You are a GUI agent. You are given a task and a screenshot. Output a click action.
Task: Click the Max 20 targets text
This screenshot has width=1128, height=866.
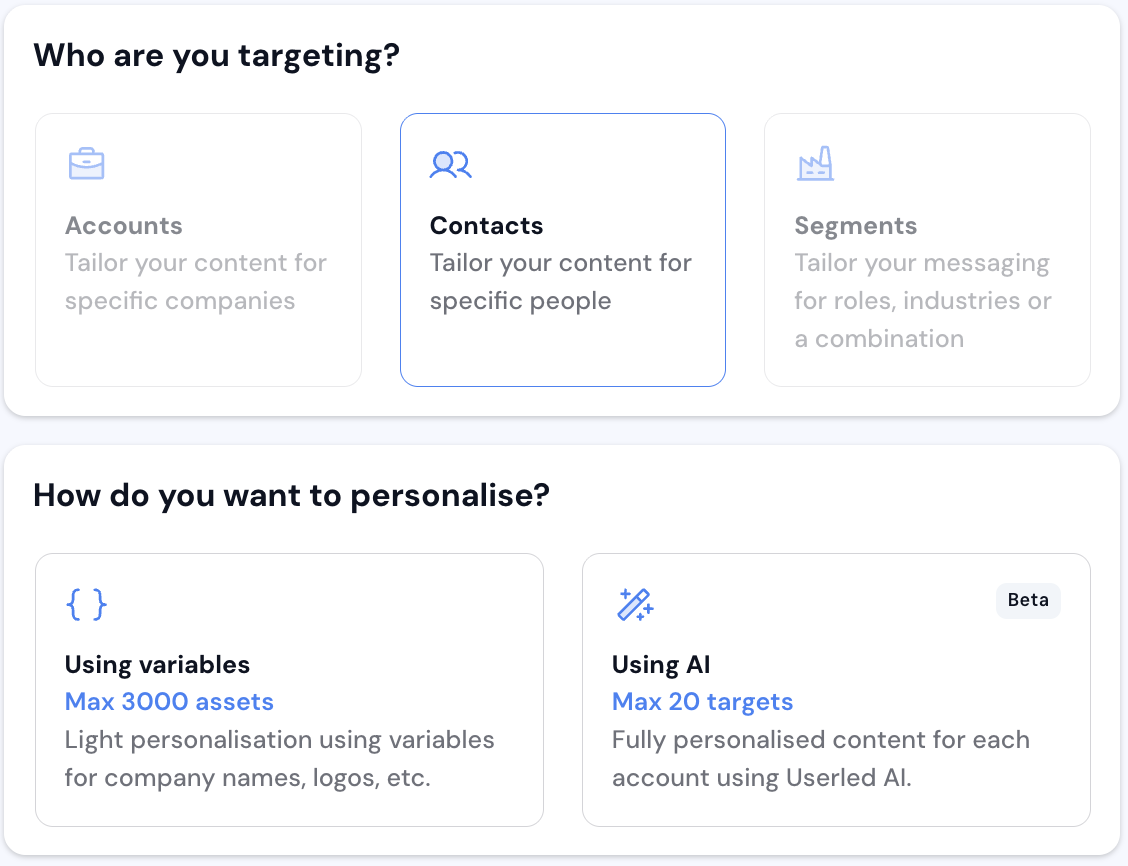point(702,702)
